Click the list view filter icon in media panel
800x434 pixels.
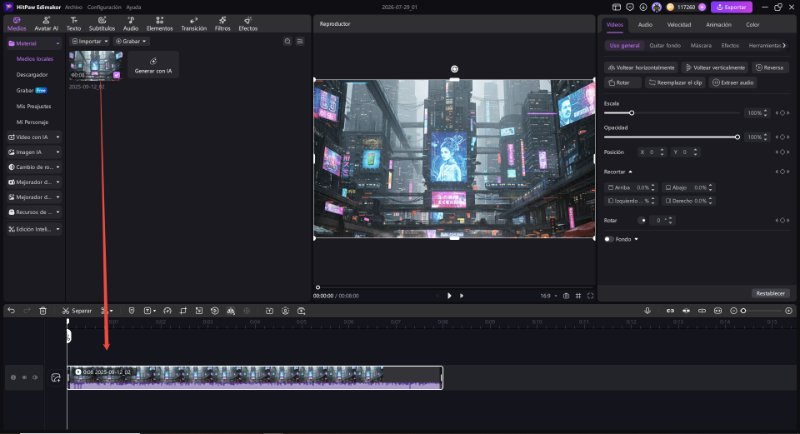pos(300,41)
